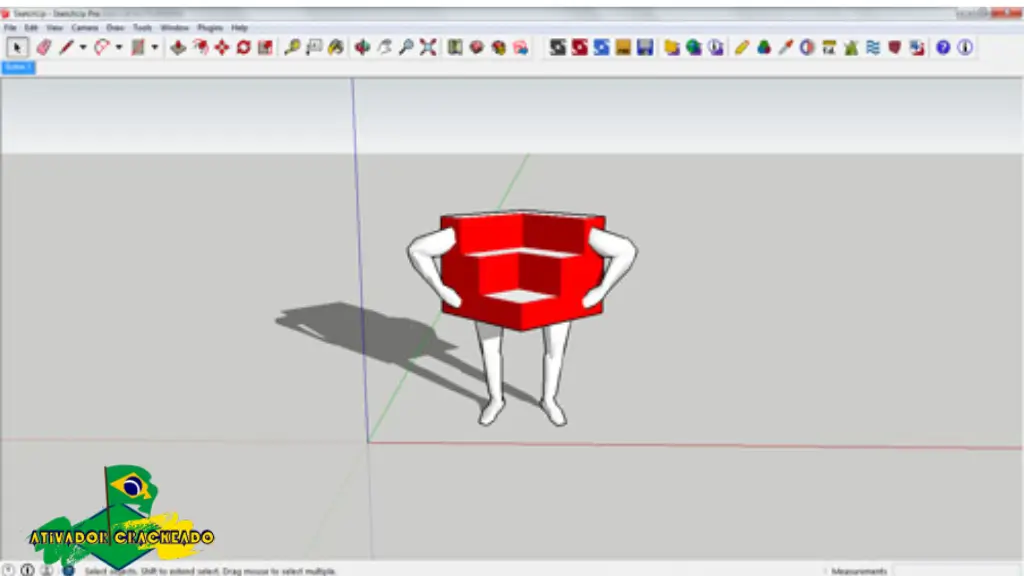Screen dimensions: 1024x576
Task: Open the green book icon in toolbar
Action: [x=455, y=47]
